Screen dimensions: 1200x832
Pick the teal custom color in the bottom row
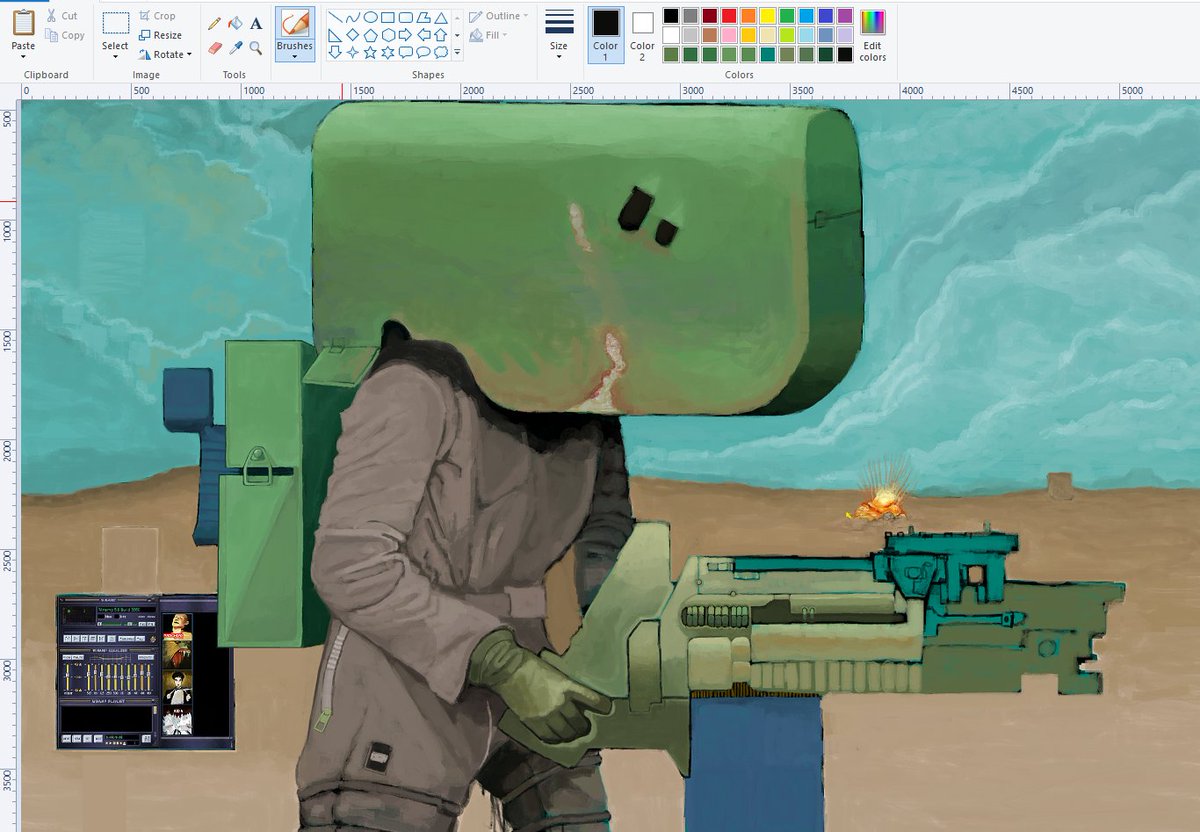[768, 54]
